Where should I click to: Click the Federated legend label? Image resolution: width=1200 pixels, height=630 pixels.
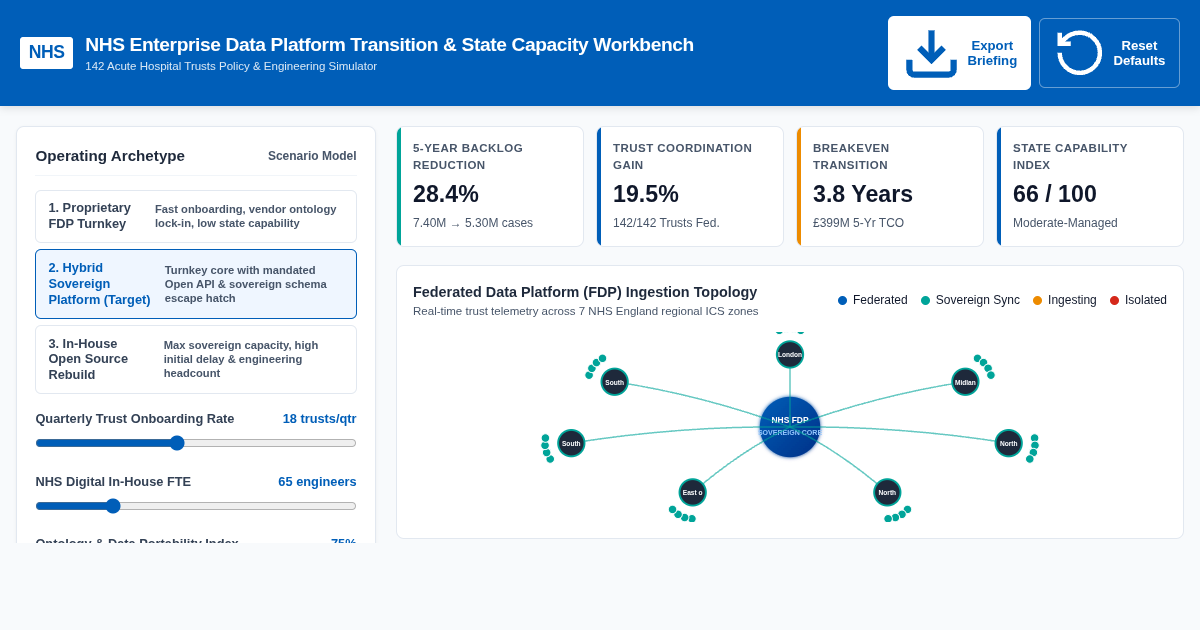click(x=880, y=300)
